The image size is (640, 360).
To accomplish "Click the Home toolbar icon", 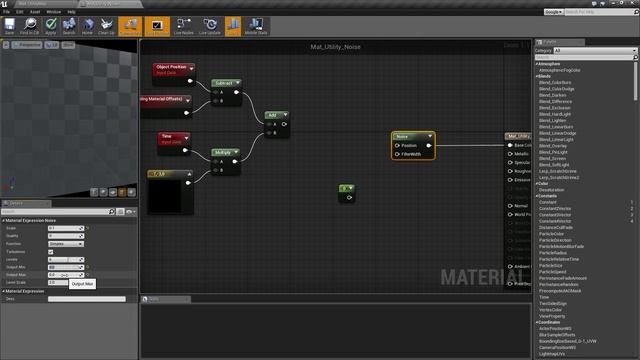I will 87,26.
